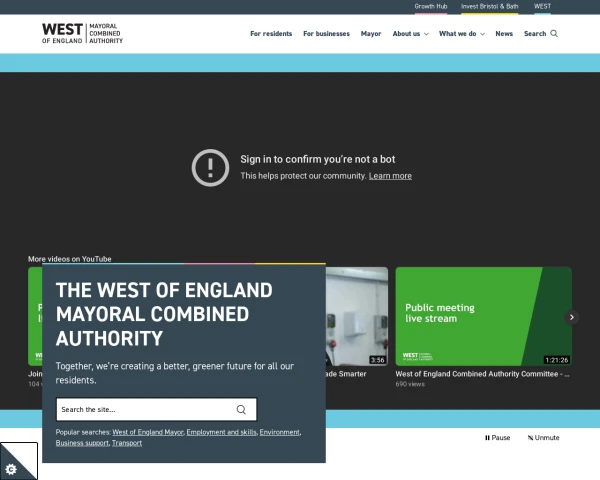
Task: Open the video thumbnail lasting 3:56
Action: point(357,316)
